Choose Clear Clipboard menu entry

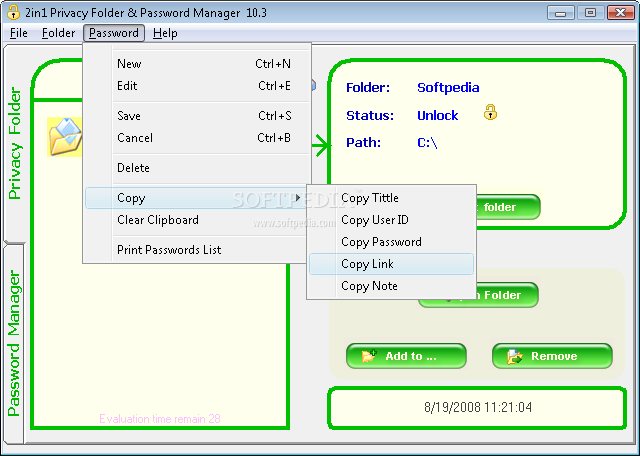point(196,220)
